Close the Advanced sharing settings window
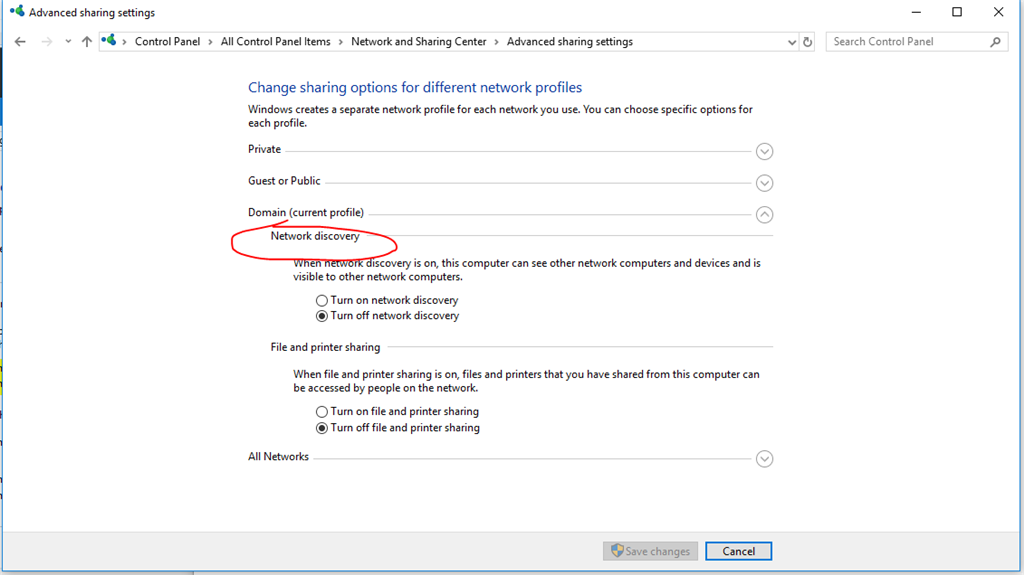1024x575 pixels. pos(999,12)
